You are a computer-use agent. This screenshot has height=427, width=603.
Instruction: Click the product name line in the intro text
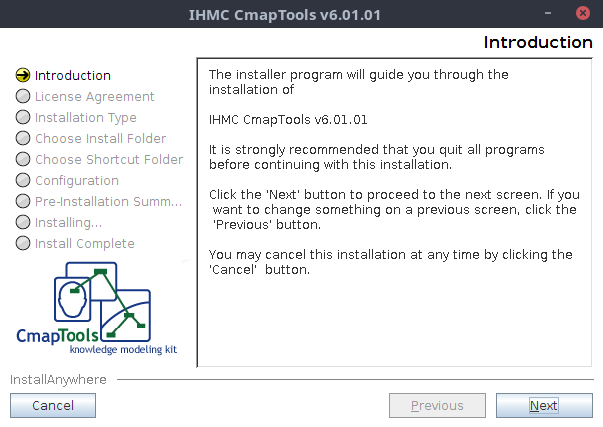[x=288, y=117]
